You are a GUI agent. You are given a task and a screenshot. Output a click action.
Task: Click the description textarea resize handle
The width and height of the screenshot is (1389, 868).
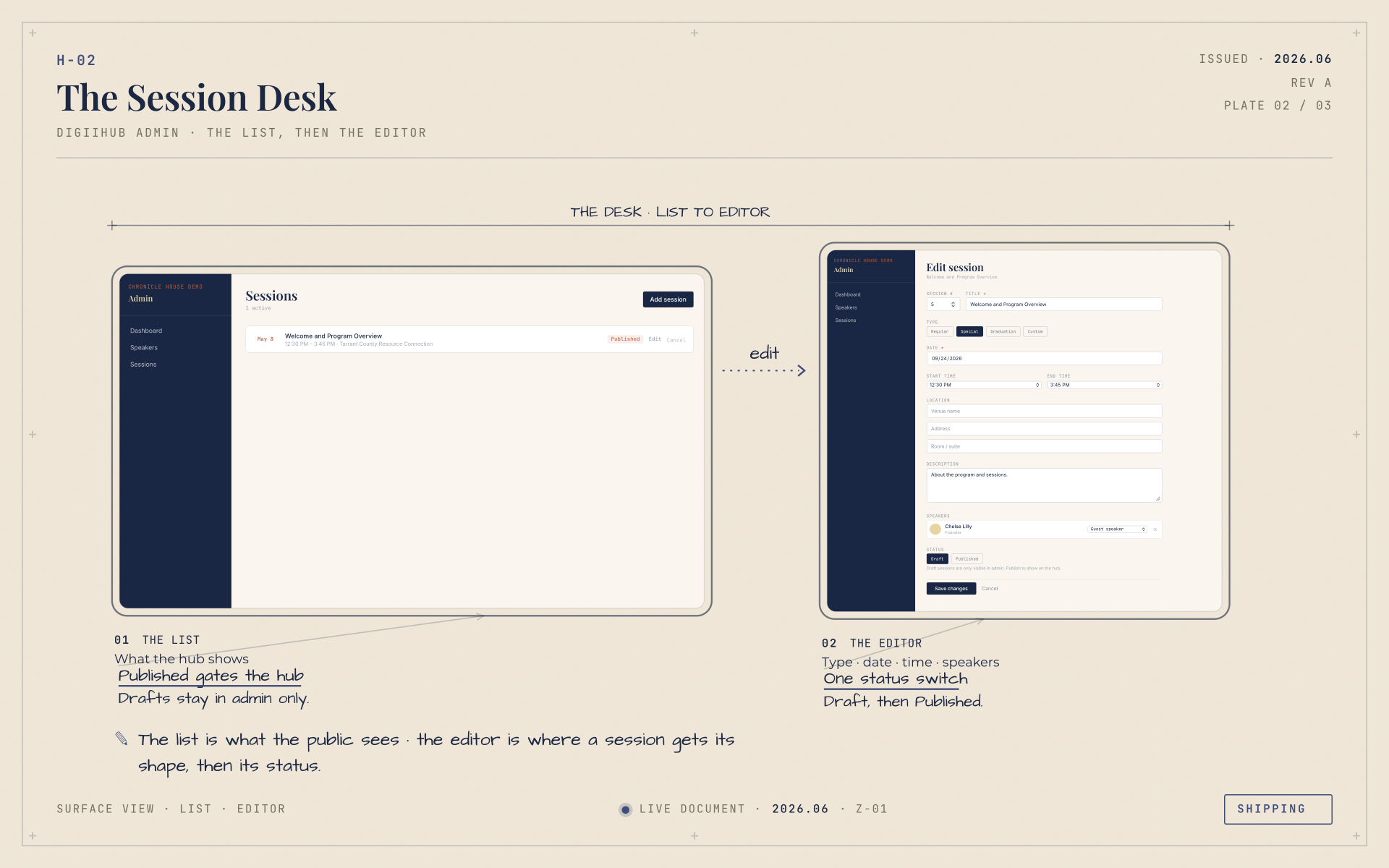pos(1157,498)
